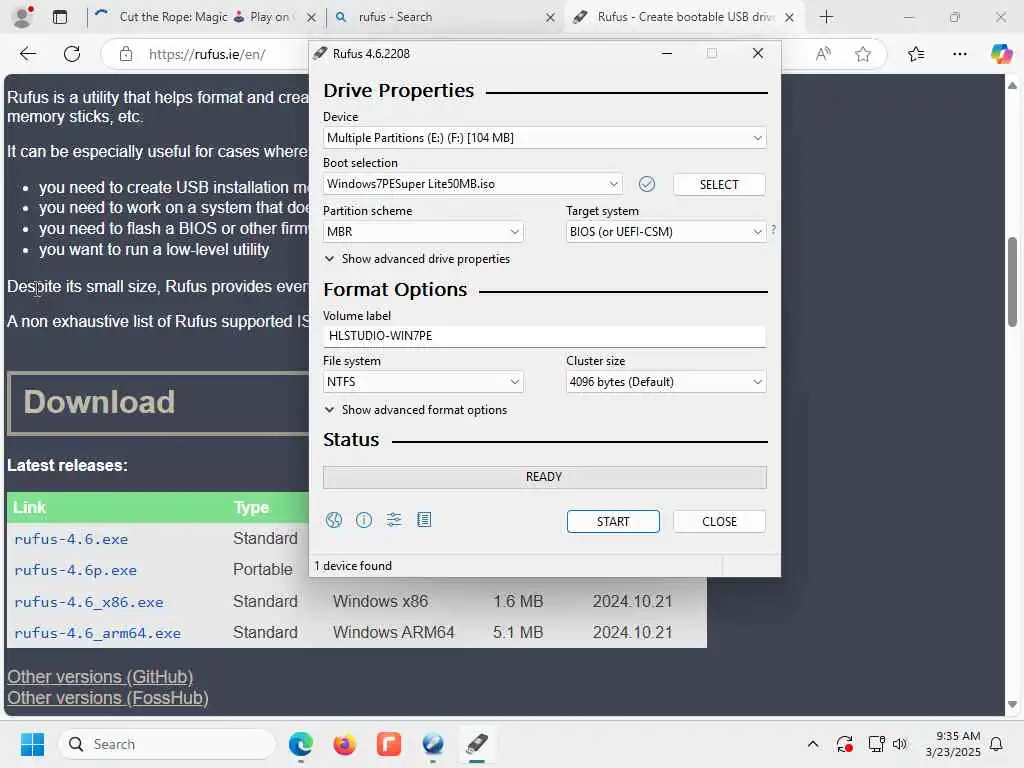The image size is (1024, 768).
Task: Click scrollbar down arrow on webpage
Action: pyautogui.click(x=1012, y=705)
